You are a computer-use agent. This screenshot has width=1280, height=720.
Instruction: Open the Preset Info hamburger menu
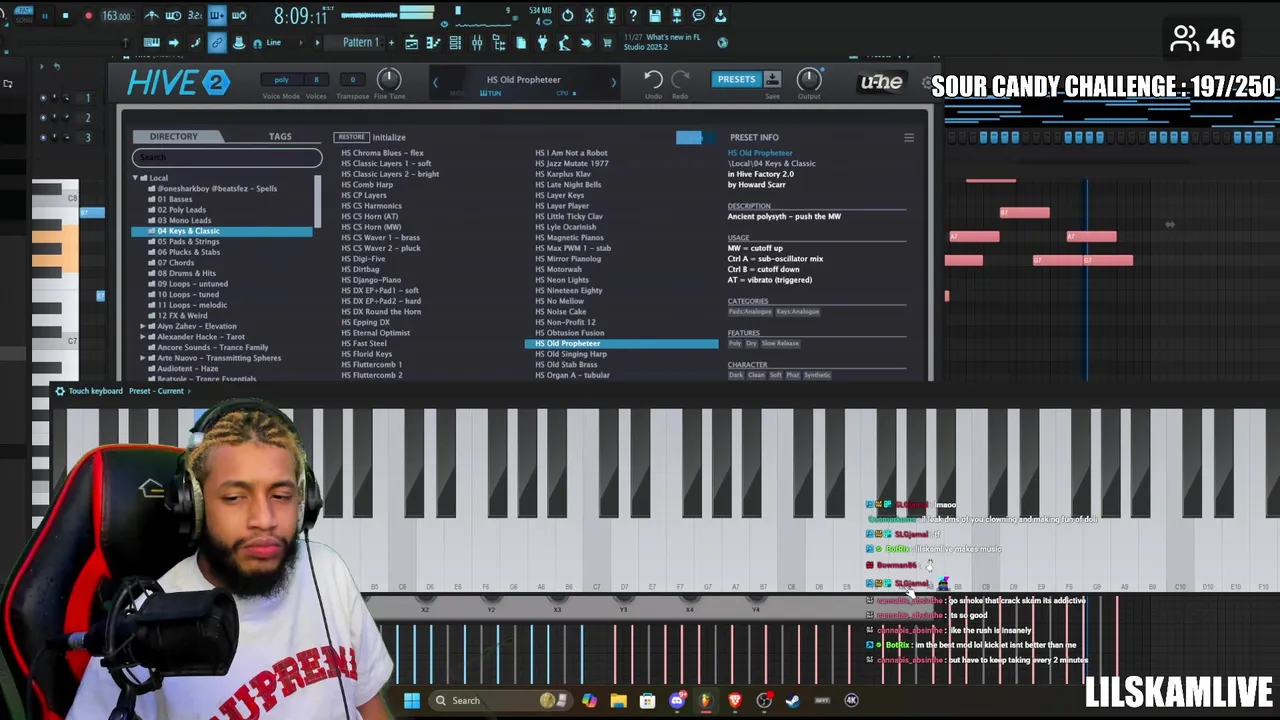pos(909,137)
